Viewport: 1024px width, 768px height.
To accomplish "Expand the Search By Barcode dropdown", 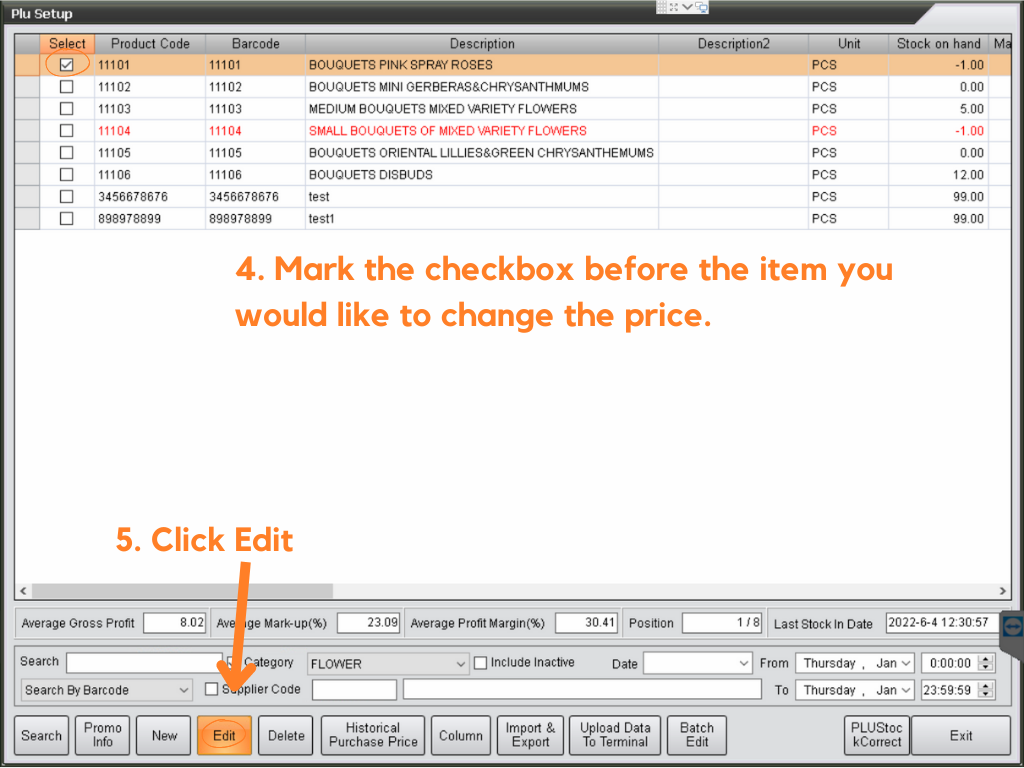I will (x=184, y=690).
